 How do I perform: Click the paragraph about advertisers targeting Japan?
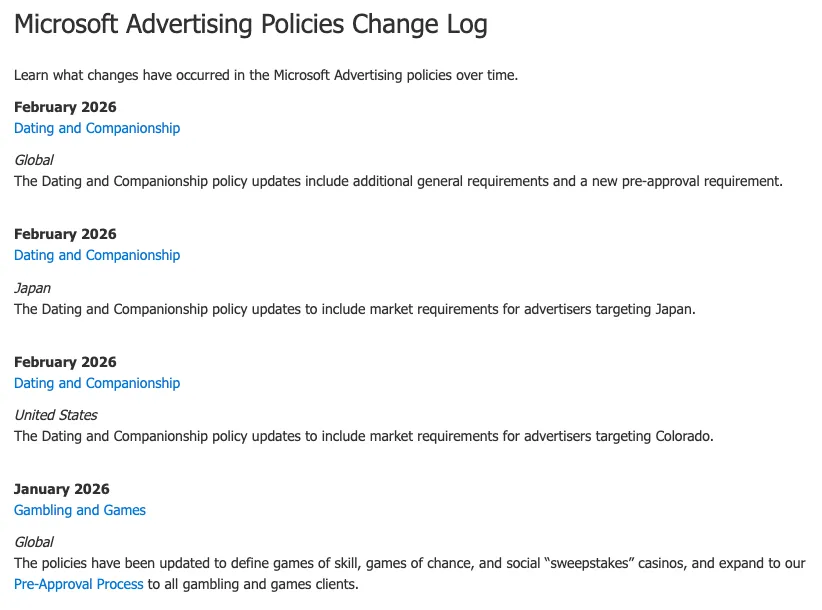point(355,309)
